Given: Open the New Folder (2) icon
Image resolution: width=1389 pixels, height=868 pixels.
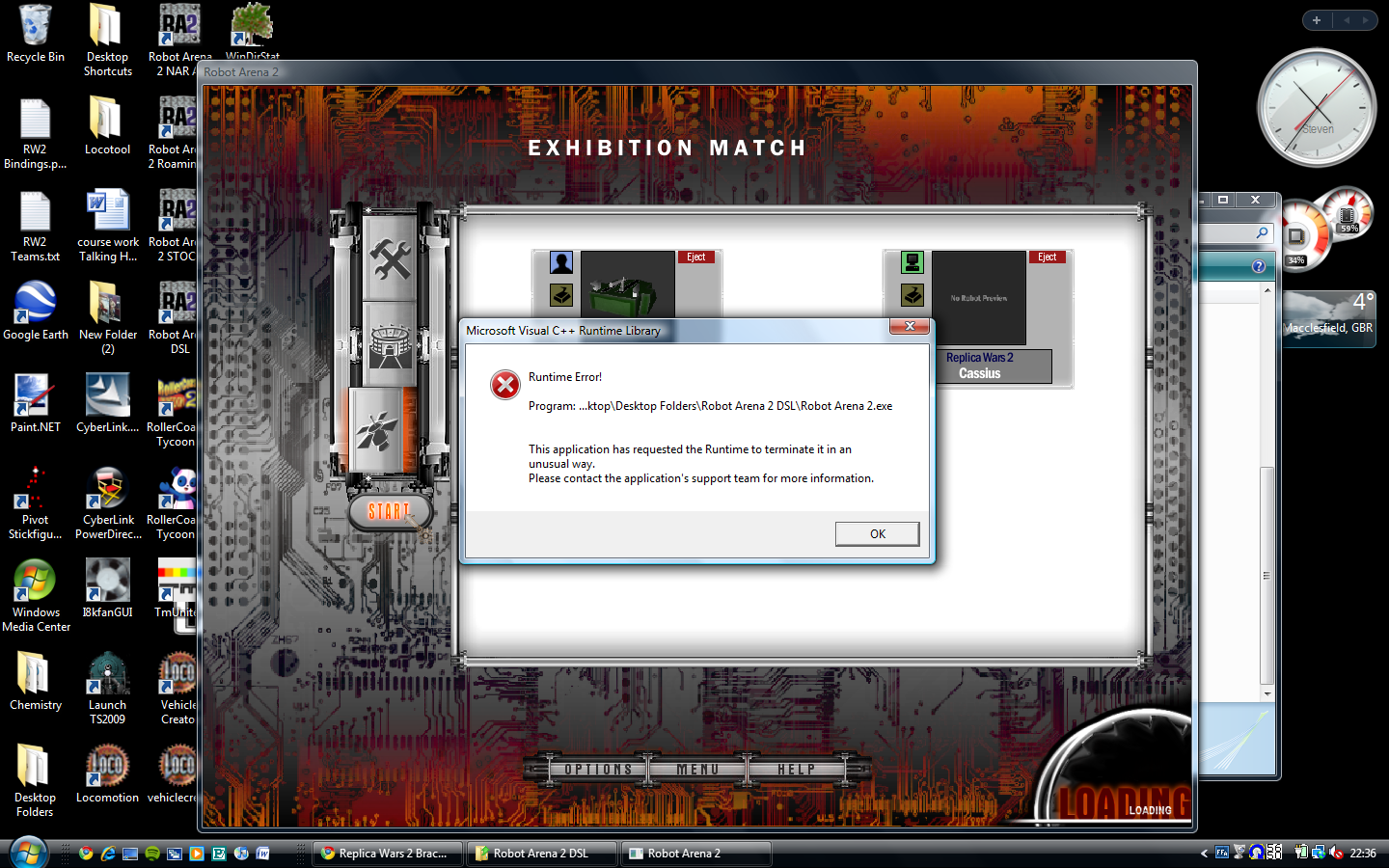Looking at the screenshot, I should pyautogui.click(x=107, y=318).
